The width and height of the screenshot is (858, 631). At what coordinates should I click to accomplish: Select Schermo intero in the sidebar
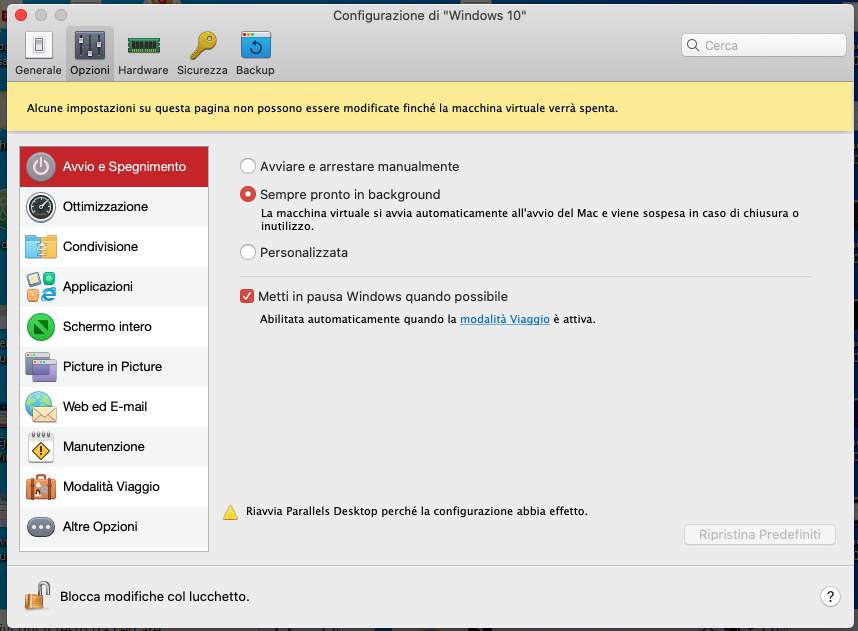pos(114,327)
